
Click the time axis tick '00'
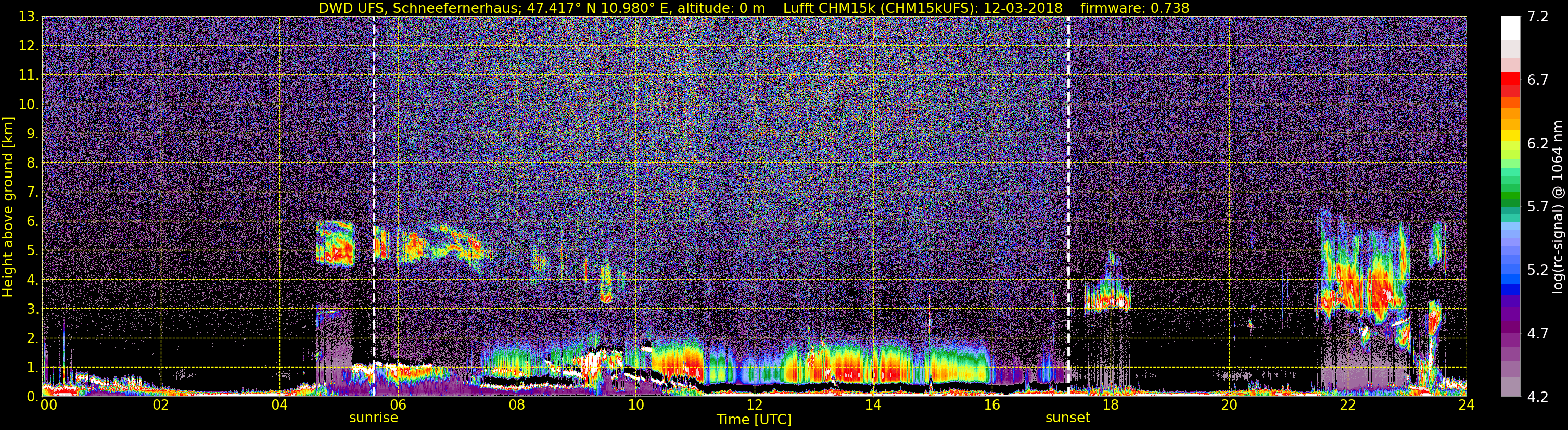[x=48, y=405]
